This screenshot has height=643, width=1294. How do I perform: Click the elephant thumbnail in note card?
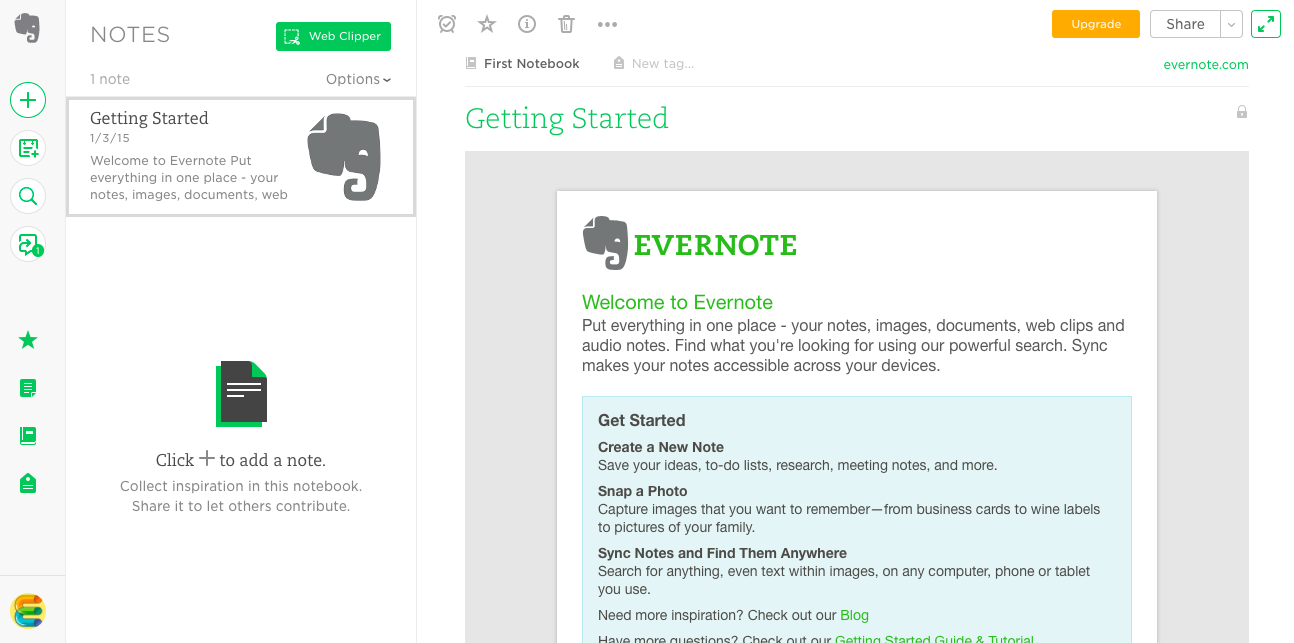click(344, 157)
